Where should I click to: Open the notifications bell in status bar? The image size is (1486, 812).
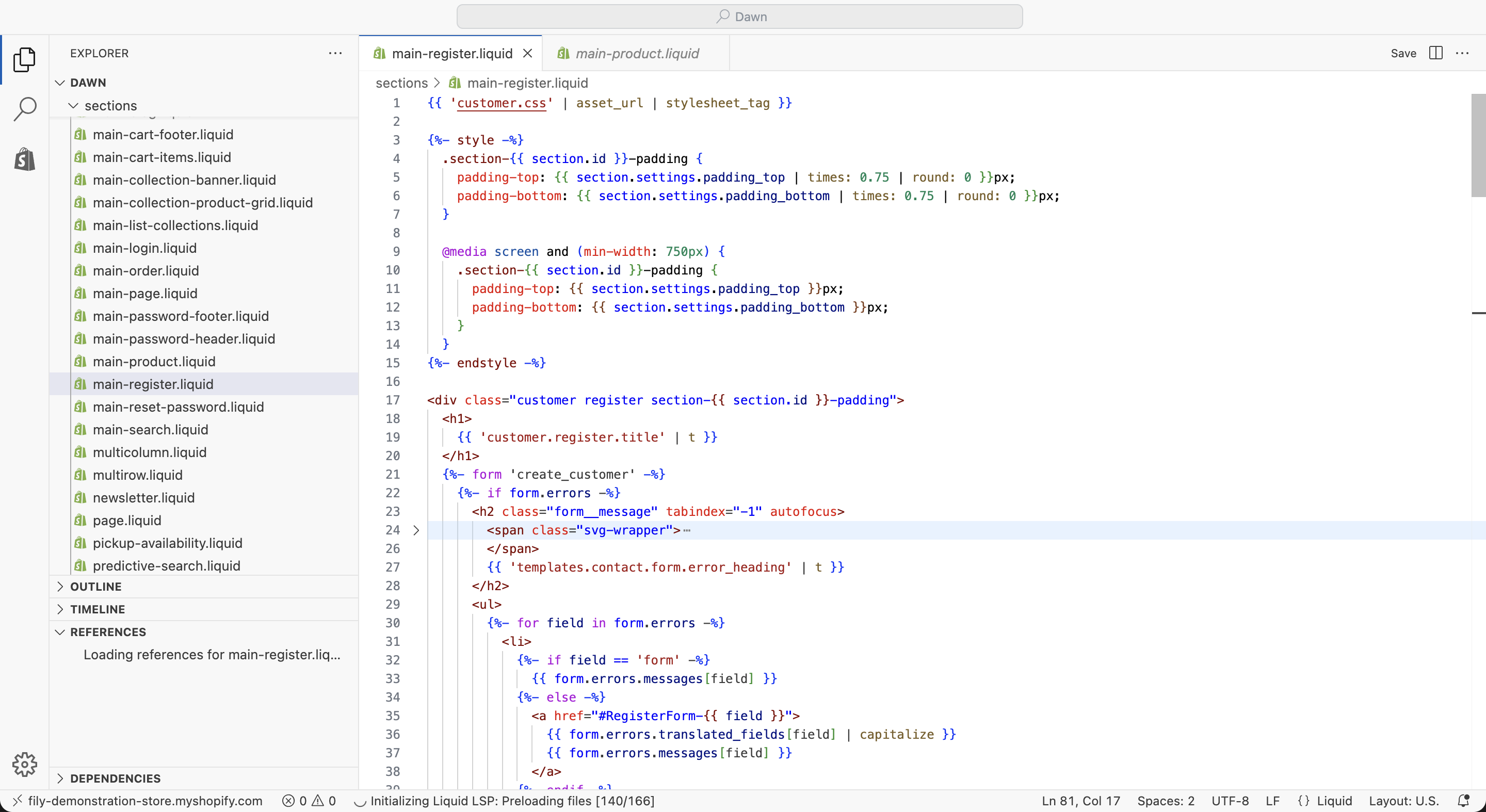pyautogui.click(x=1463, y=801)
